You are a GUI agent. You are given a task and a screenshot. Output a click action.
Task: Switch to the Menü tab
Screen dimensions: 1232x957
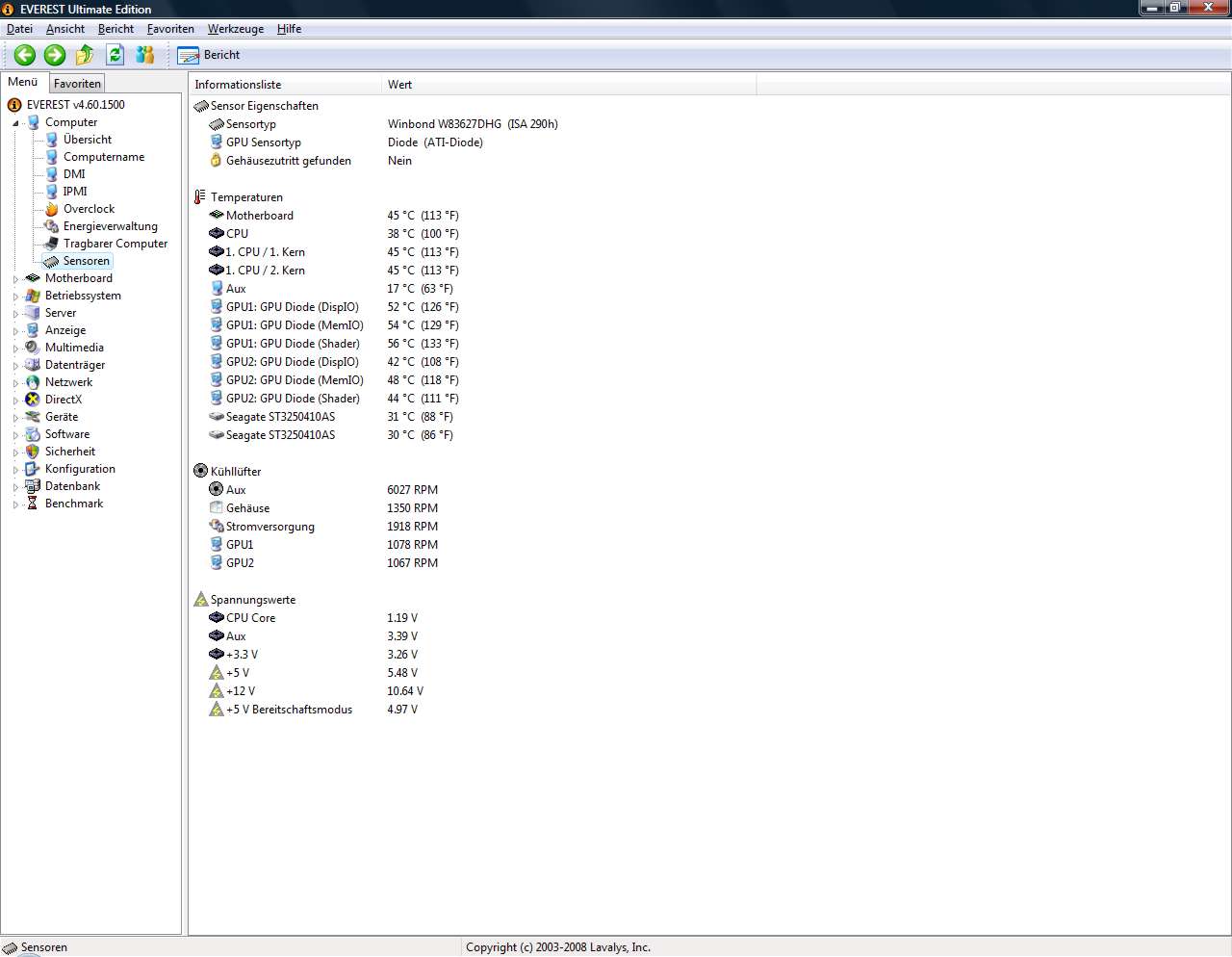point(23,82)
